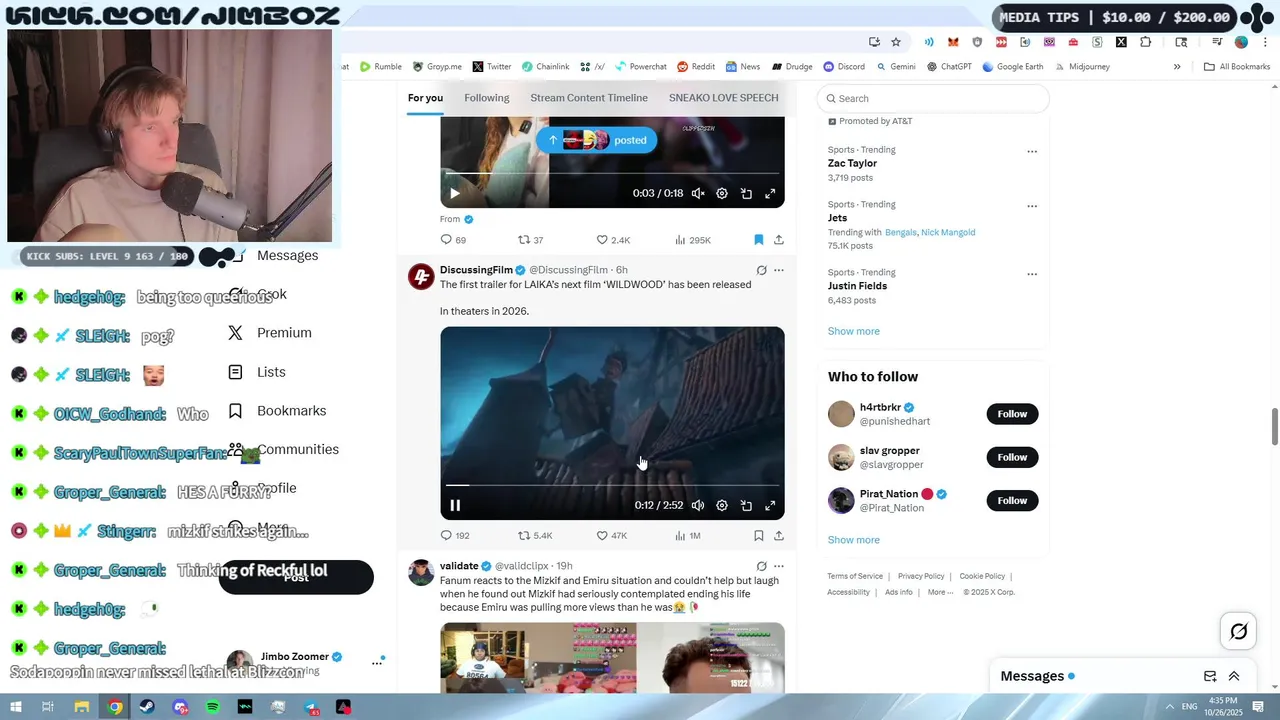Like the top post with 2.4K likes
The height and width of the screenshot is (720, 1280).
tap(613, 240)
